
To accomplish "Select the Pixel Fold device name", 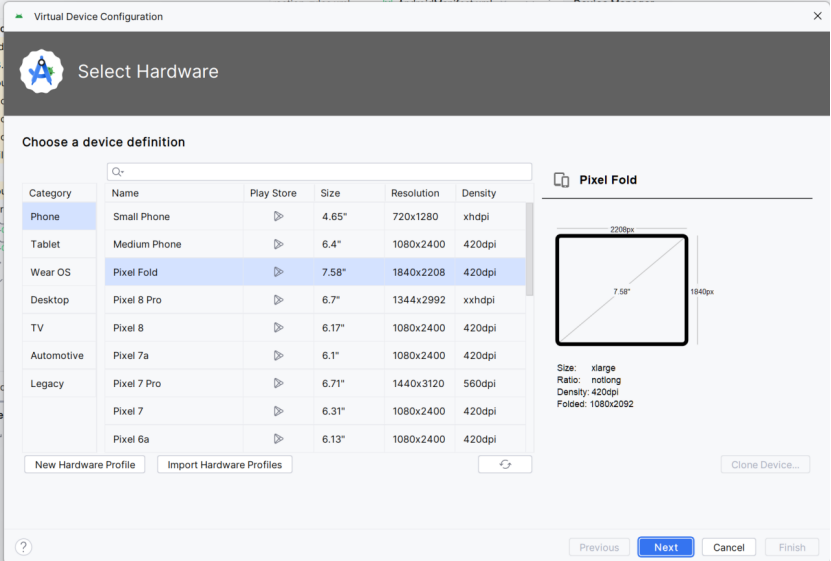I will [x=135, y=272].
